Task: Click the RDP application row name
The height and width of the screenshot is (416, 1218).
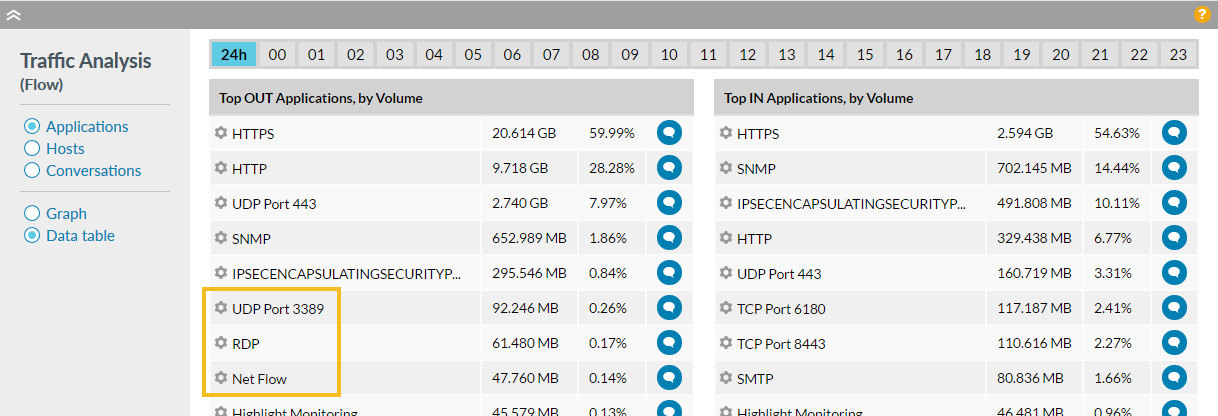Action: point(246,343)
